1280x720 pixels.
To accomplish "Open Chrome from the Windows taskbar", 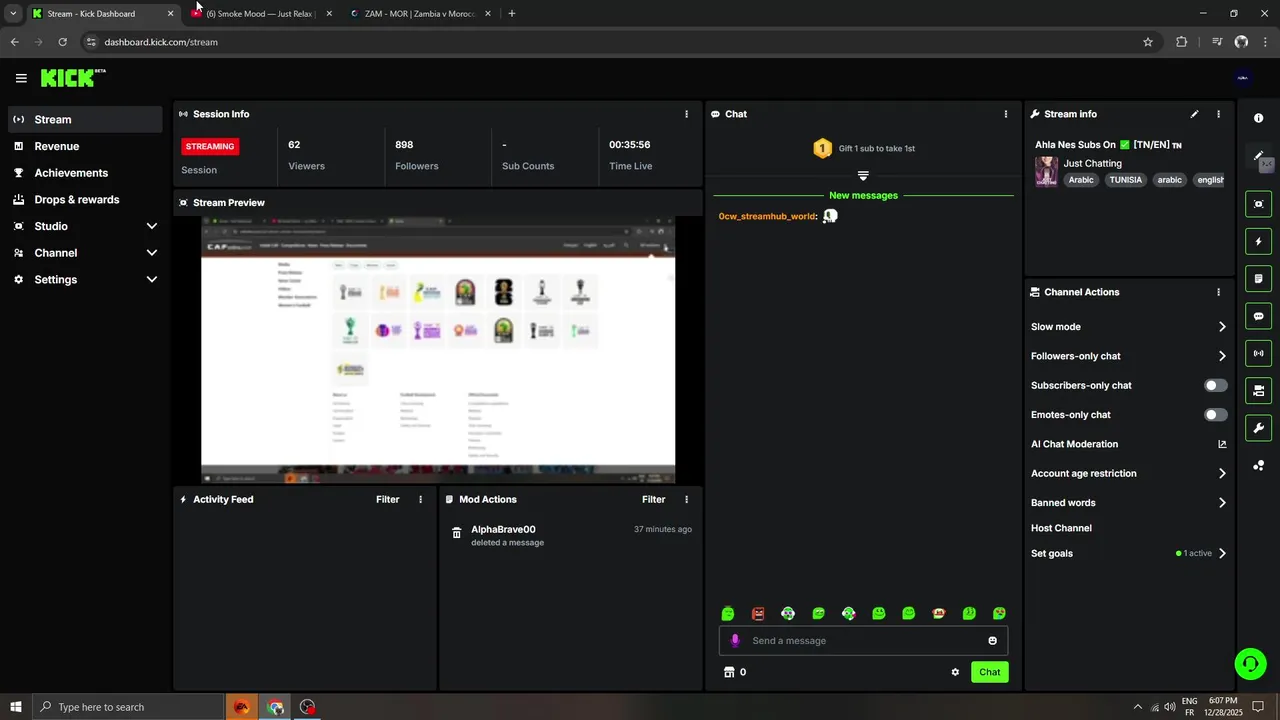I will [275, 707].
